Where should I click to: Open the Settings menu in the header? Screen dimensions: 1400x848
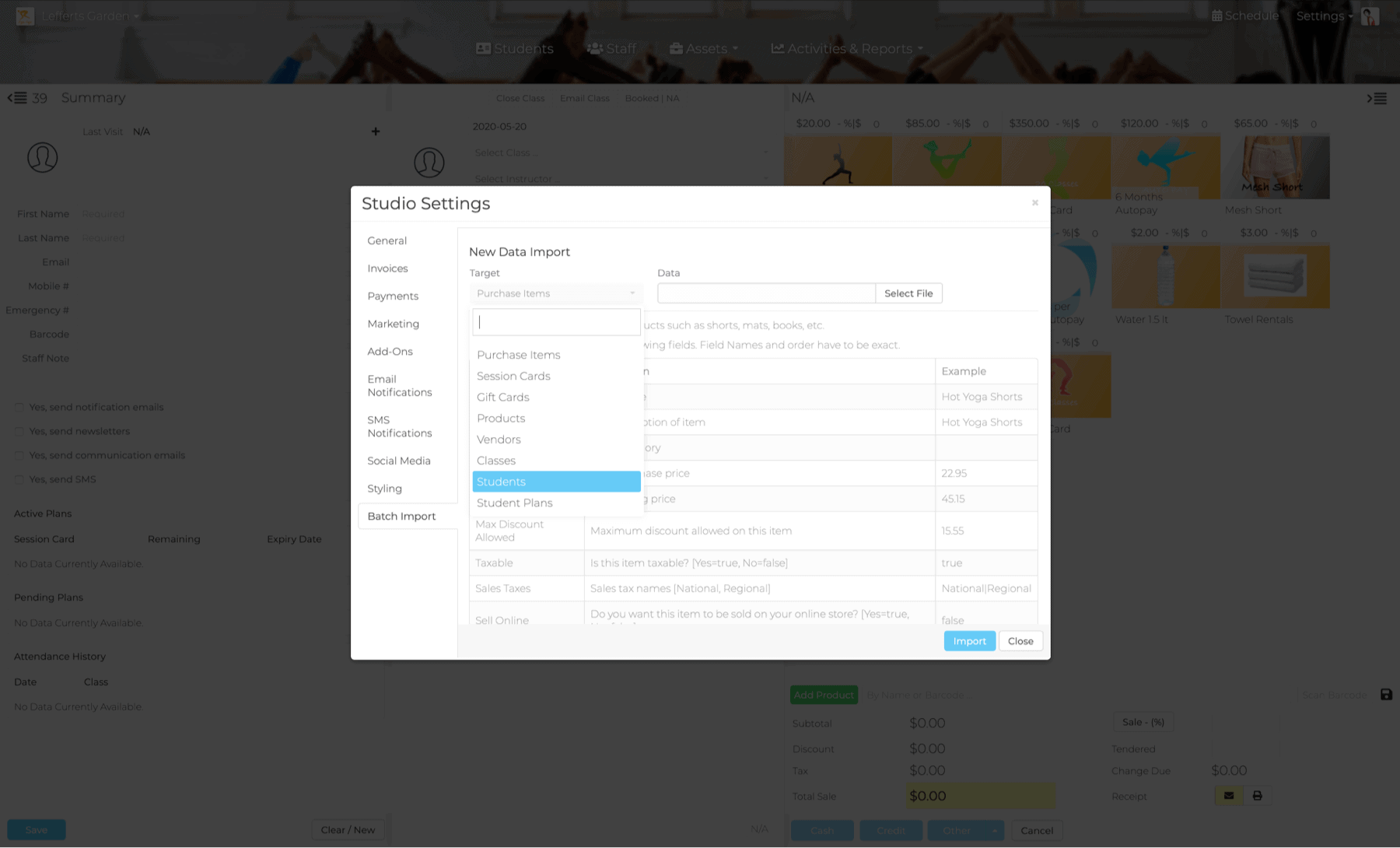tap(1325, 16)
